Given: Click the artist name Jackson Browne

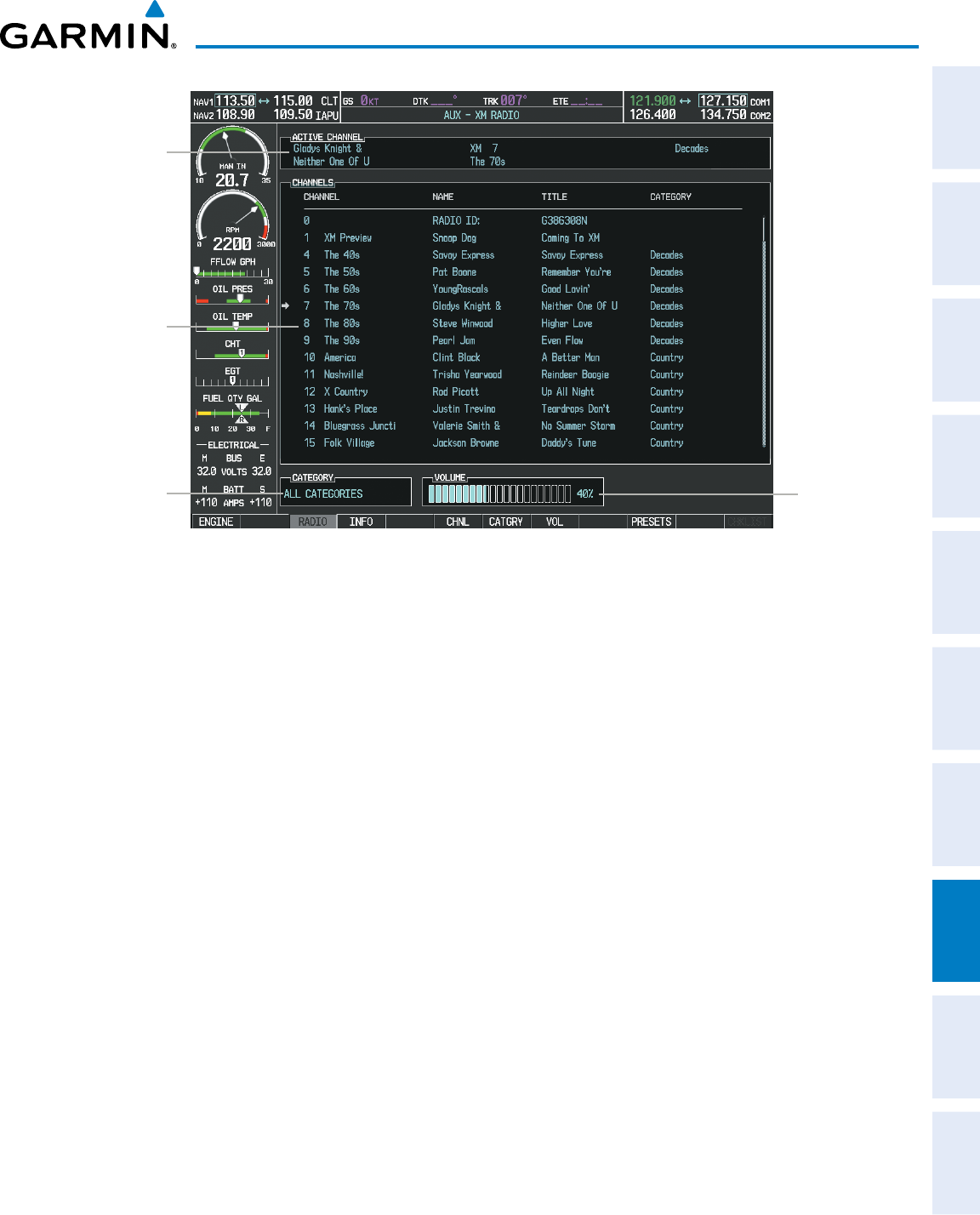Looking at the screenshot, I should pos(465,442).
